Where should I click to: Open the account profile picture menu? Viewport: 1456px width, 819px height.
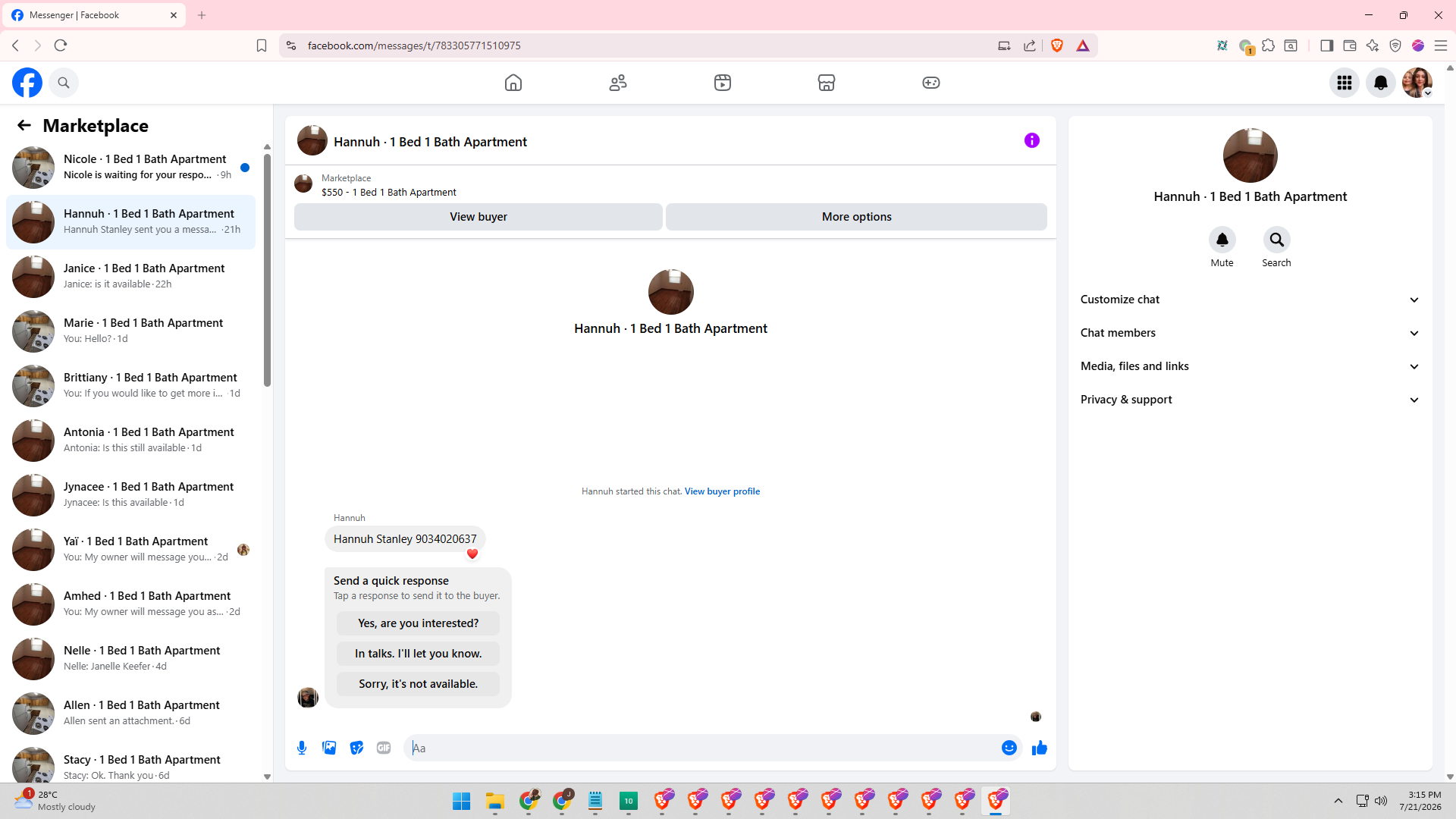pyautogui.click(x=1417, y=83)
